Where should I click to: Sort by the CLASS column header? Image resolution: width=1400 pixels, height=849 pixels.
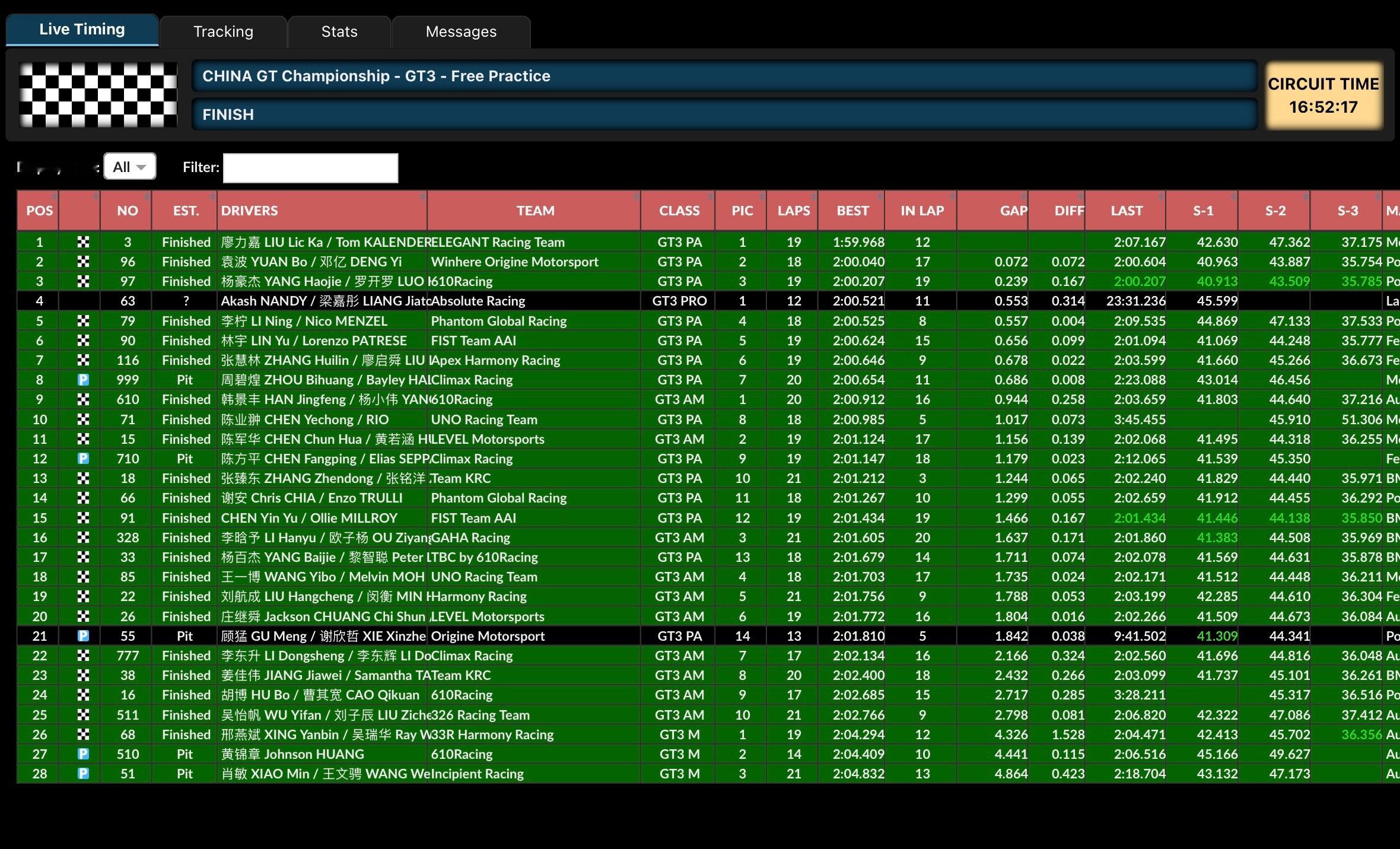click(679, 211)
